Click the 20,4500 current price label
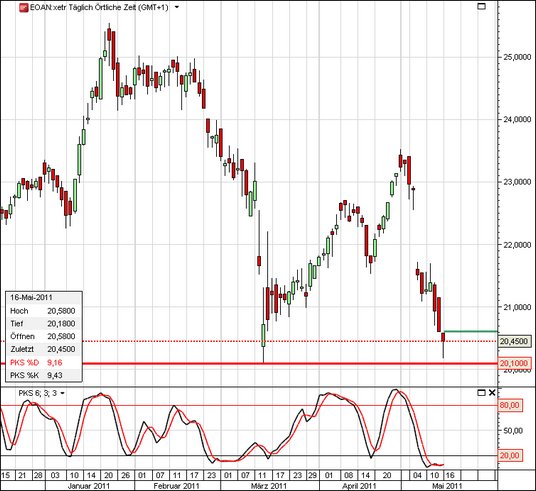The height and width of the screenshot is (491, 536). (x=514, y=341)
